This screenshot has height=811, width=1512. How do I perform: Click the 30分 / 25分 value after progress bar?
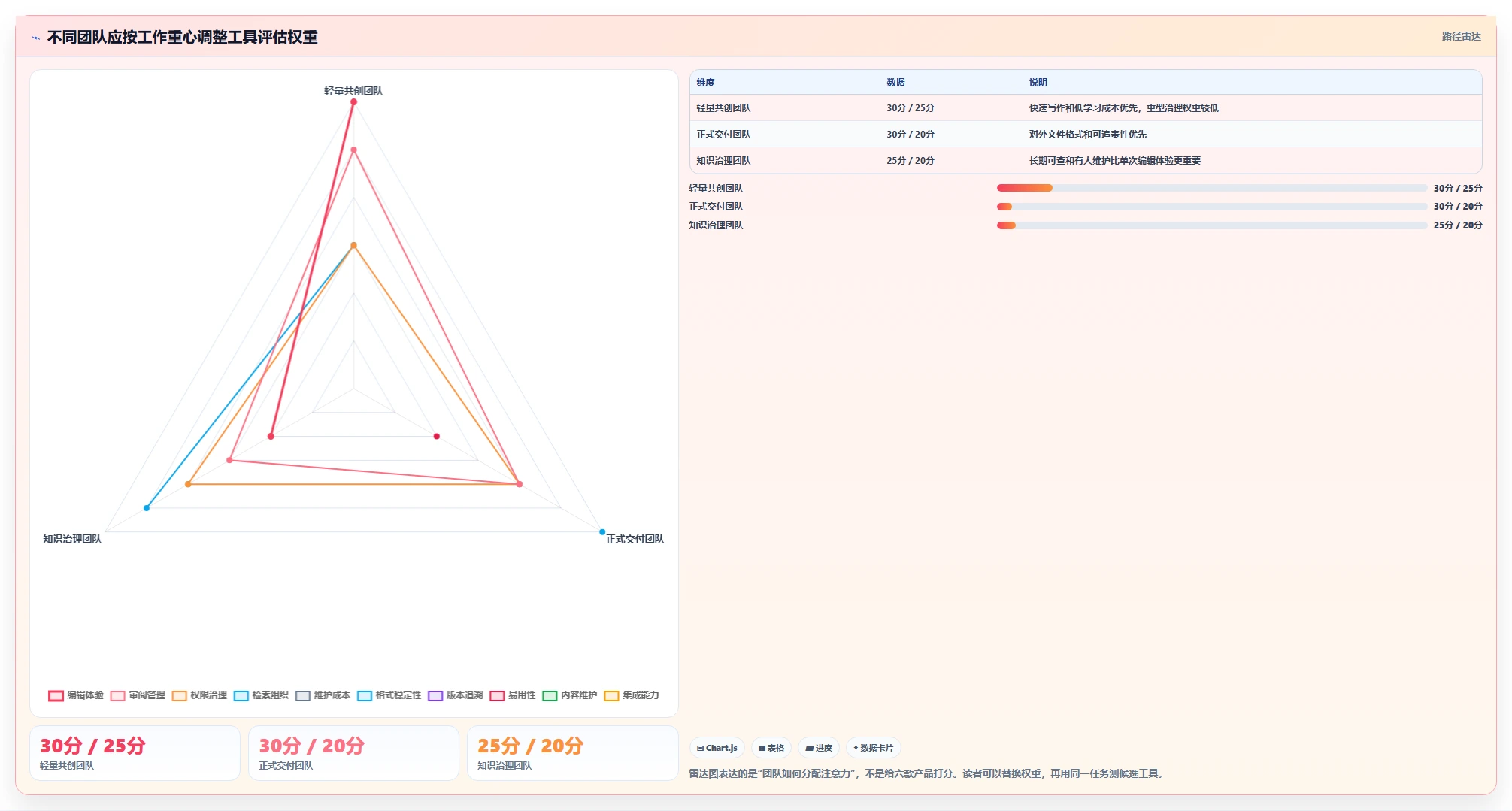pos(1458,189)
